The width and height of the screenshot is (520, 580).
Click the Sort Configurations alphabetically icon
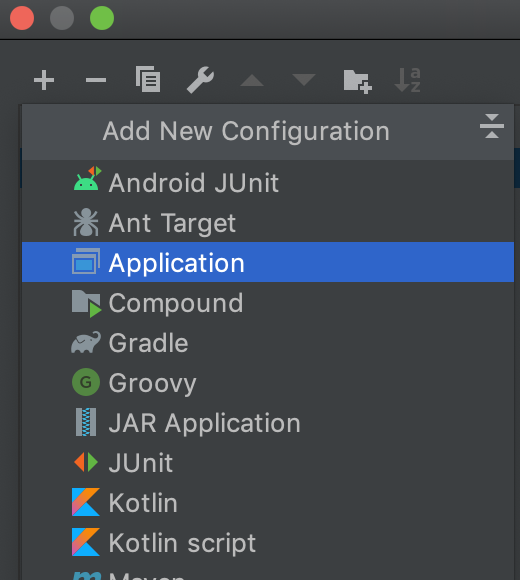(x=408, y=80)
